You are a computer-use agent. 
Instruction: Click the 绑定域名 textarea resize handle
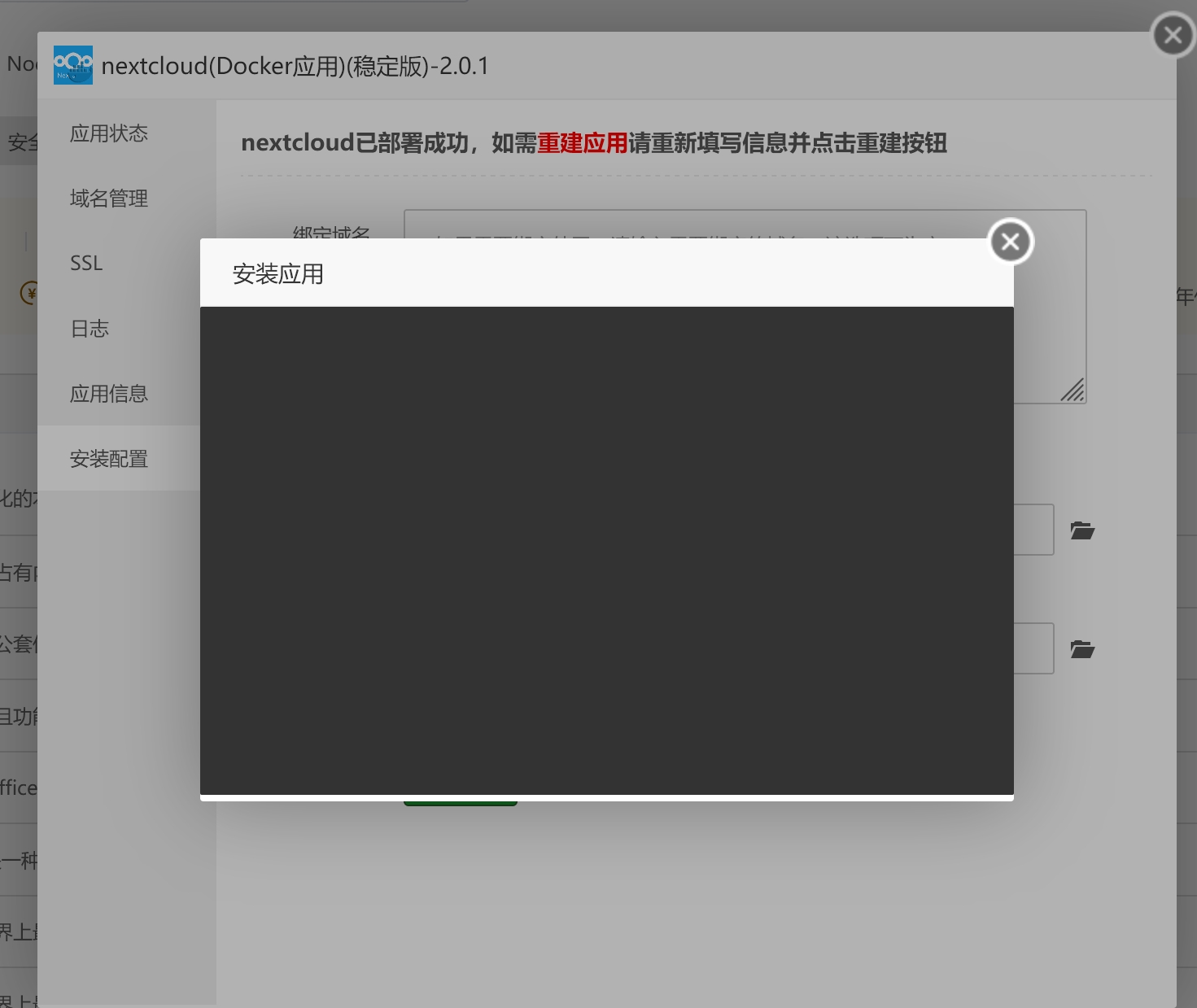[x=1072, y=390]
